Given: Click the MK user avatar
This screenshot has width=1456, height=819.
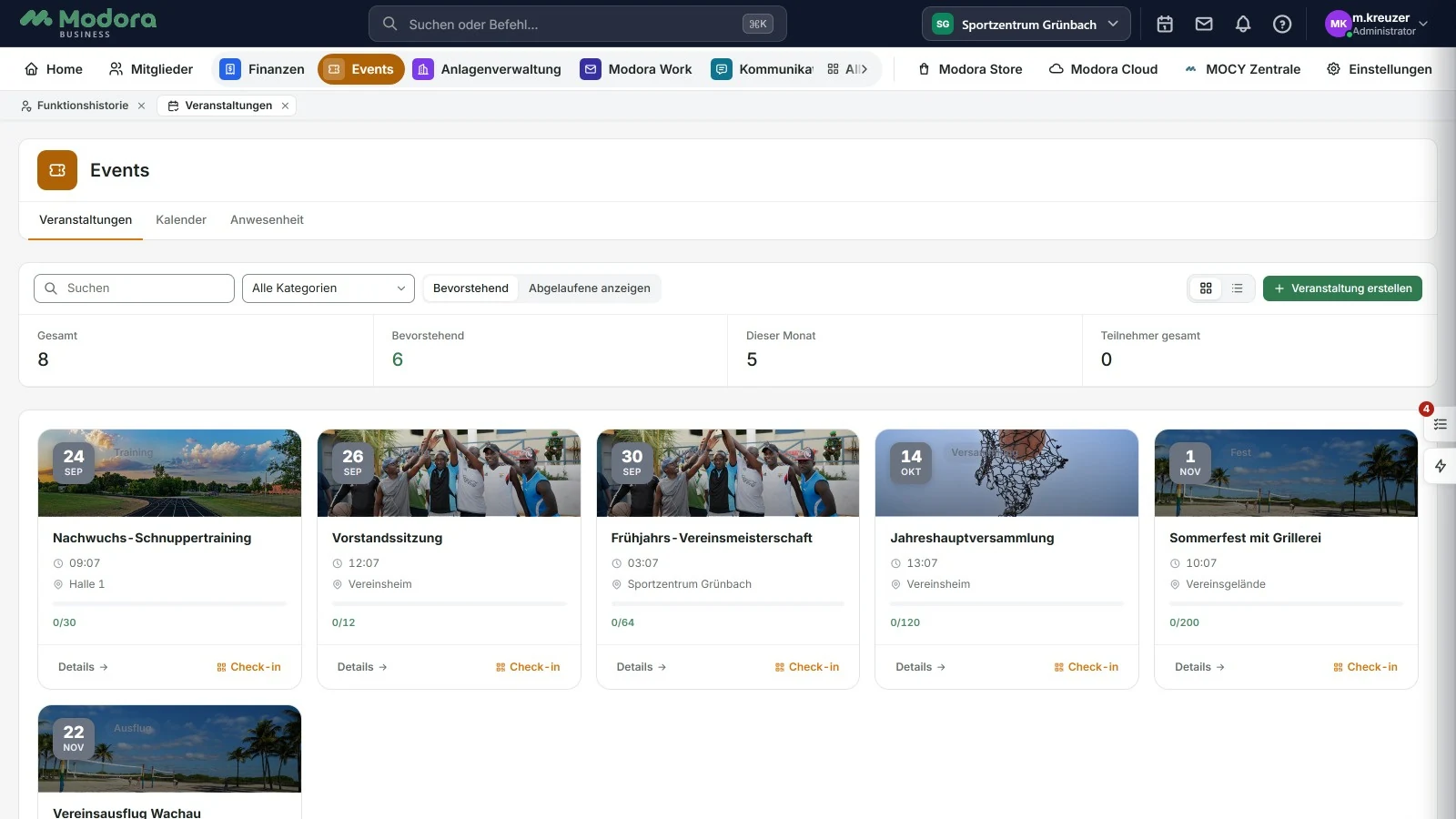Looking at the screenshot, I should (x=1338, y=25).
